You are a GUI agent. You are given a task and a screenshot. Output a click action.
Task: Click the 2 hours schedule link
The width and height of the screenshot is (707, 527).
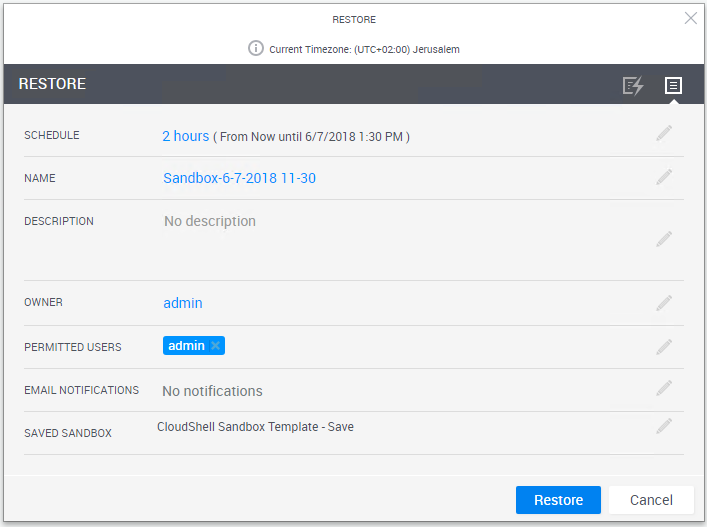tap(186, 136)
